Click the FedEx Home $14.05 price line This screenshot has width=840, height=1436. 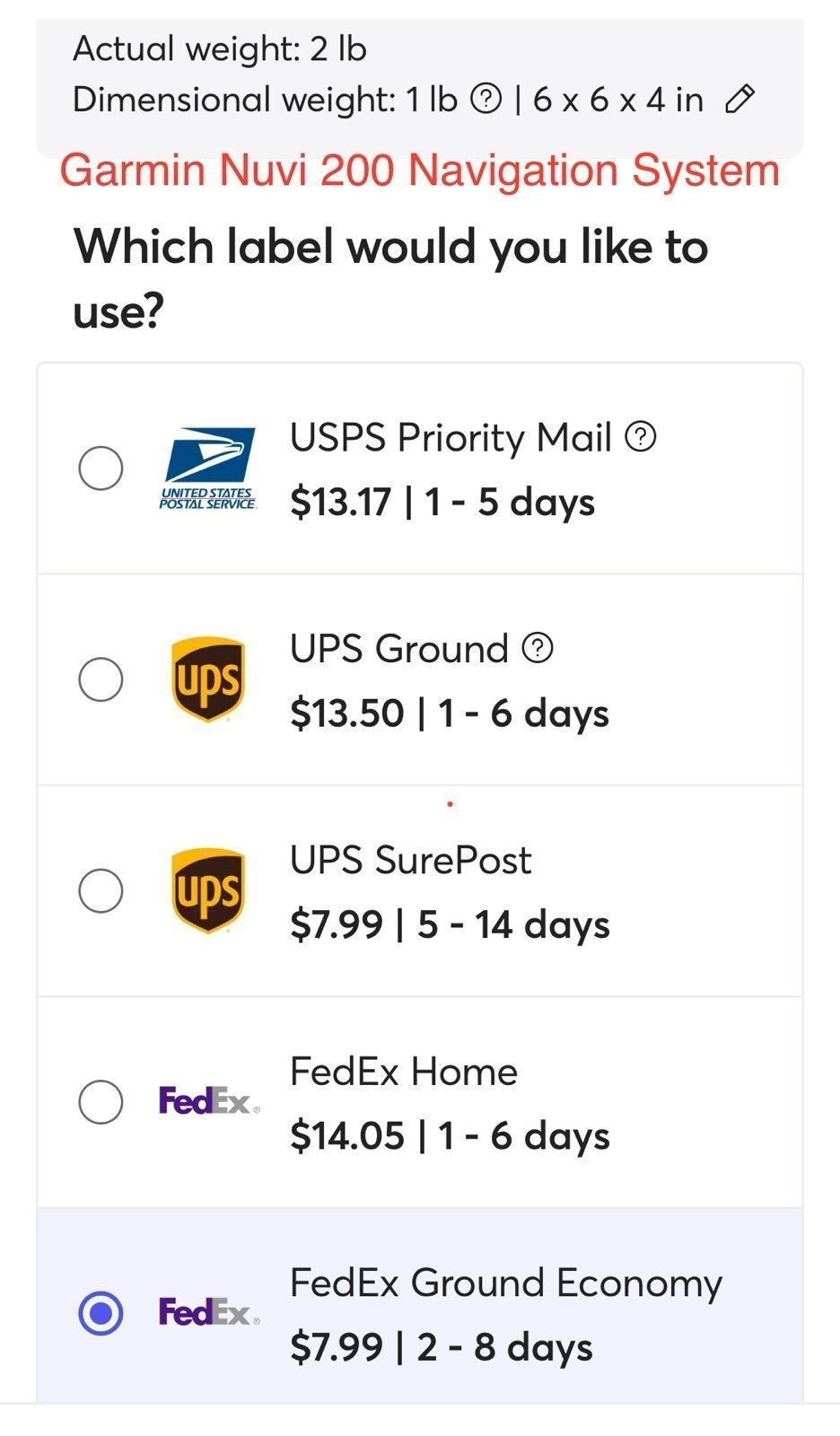(450, 1135)
